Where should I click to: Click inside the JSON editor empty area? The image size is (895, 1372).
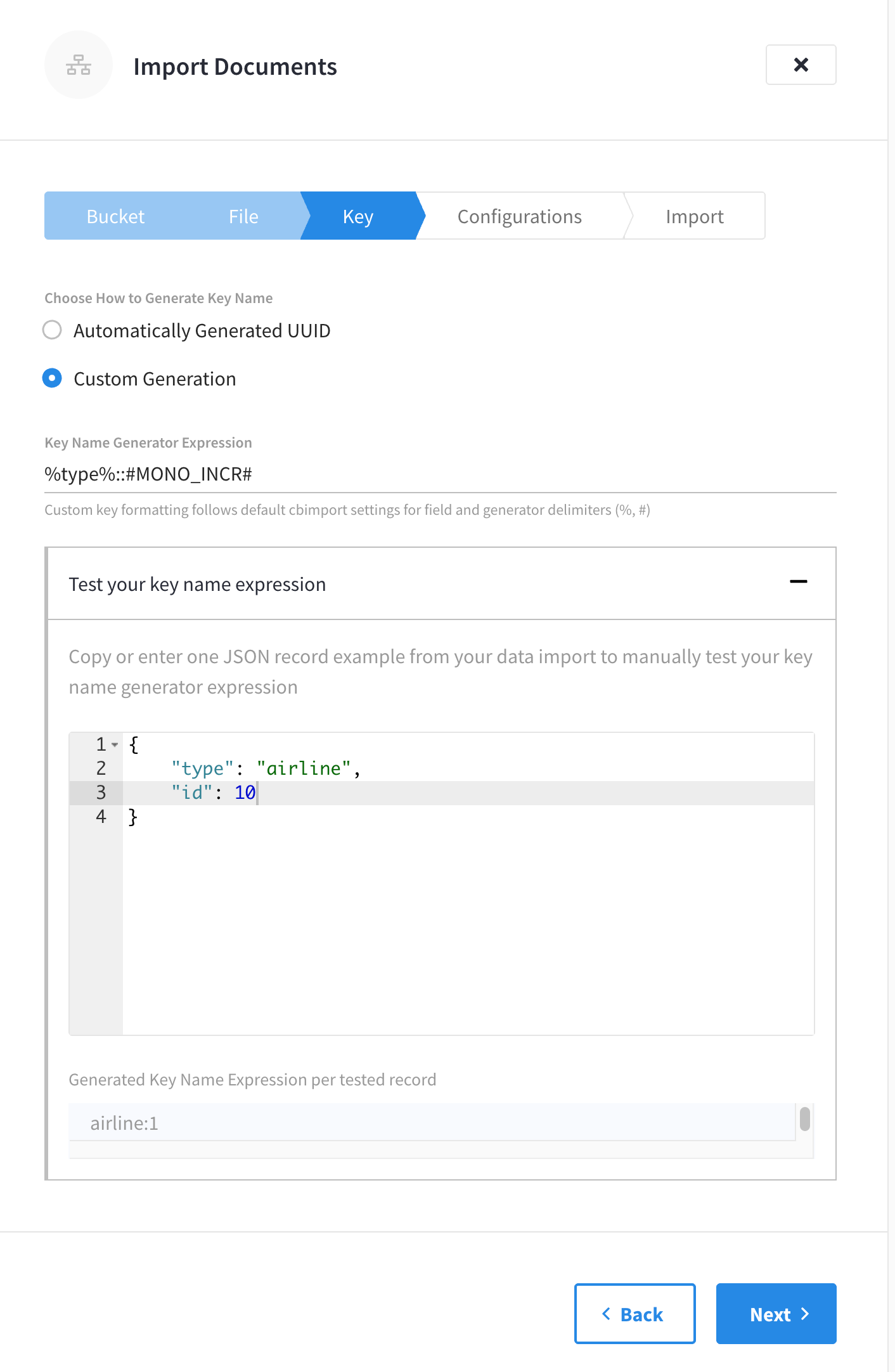tap(468, 919)
